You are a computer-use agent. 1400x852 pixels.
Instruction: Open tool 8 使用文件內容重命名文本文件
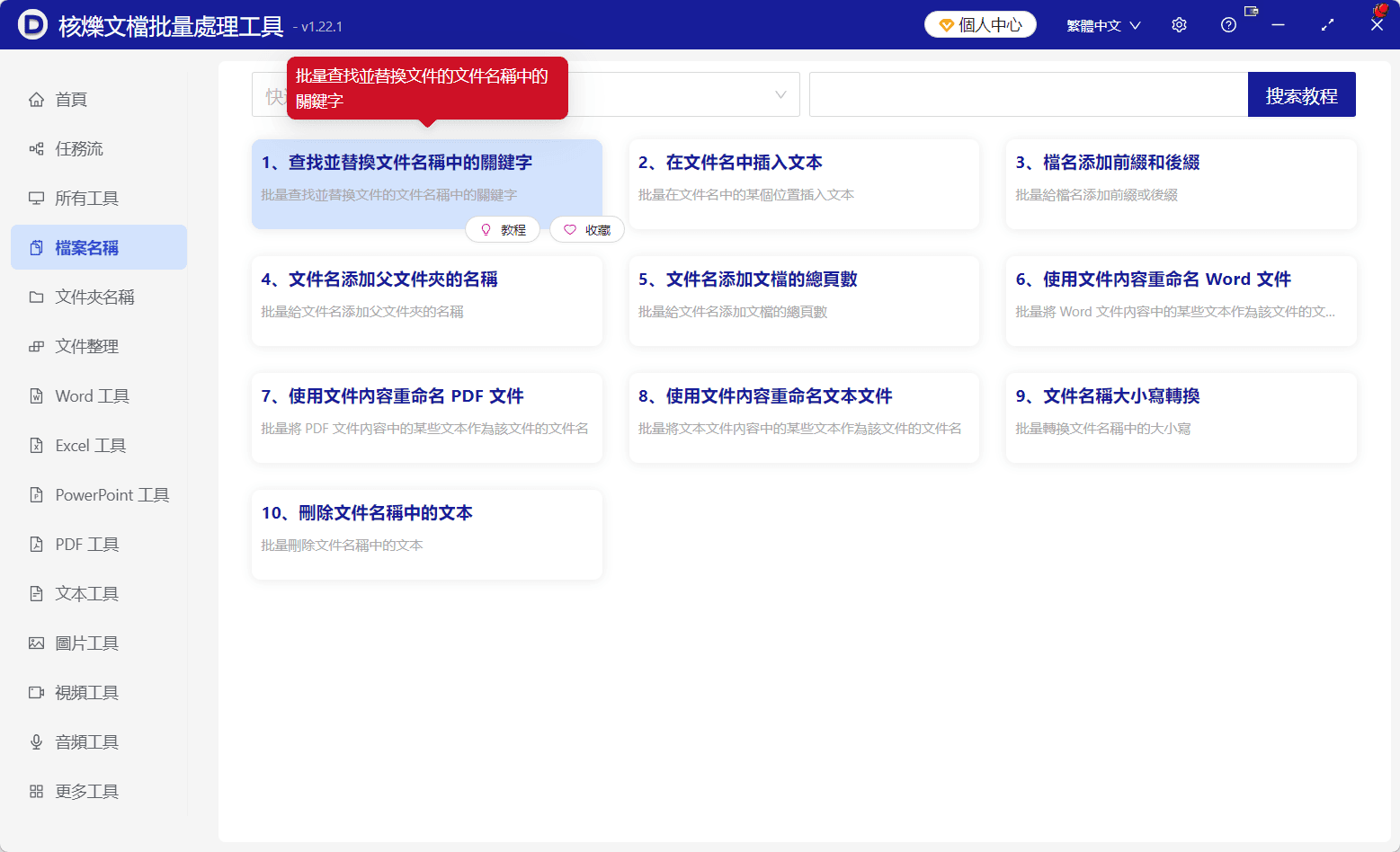(x=804, y=418)
